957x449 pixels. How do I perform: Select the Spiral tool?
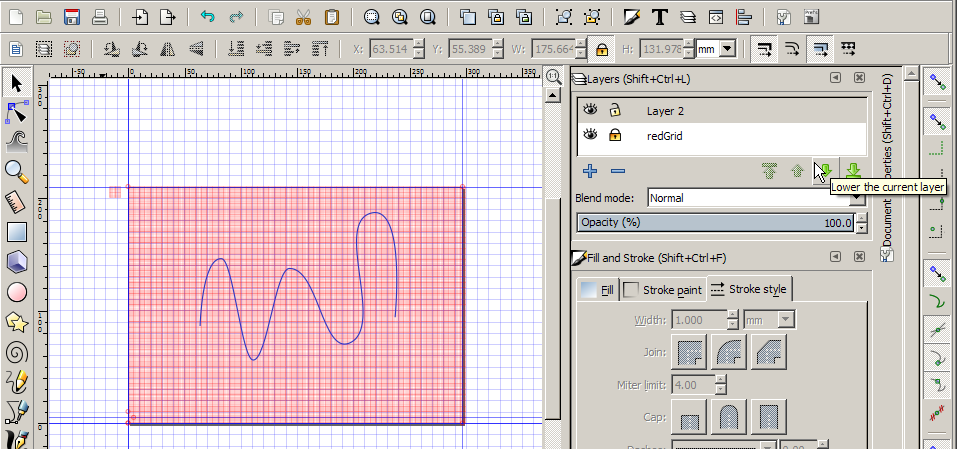coord(16,352)
